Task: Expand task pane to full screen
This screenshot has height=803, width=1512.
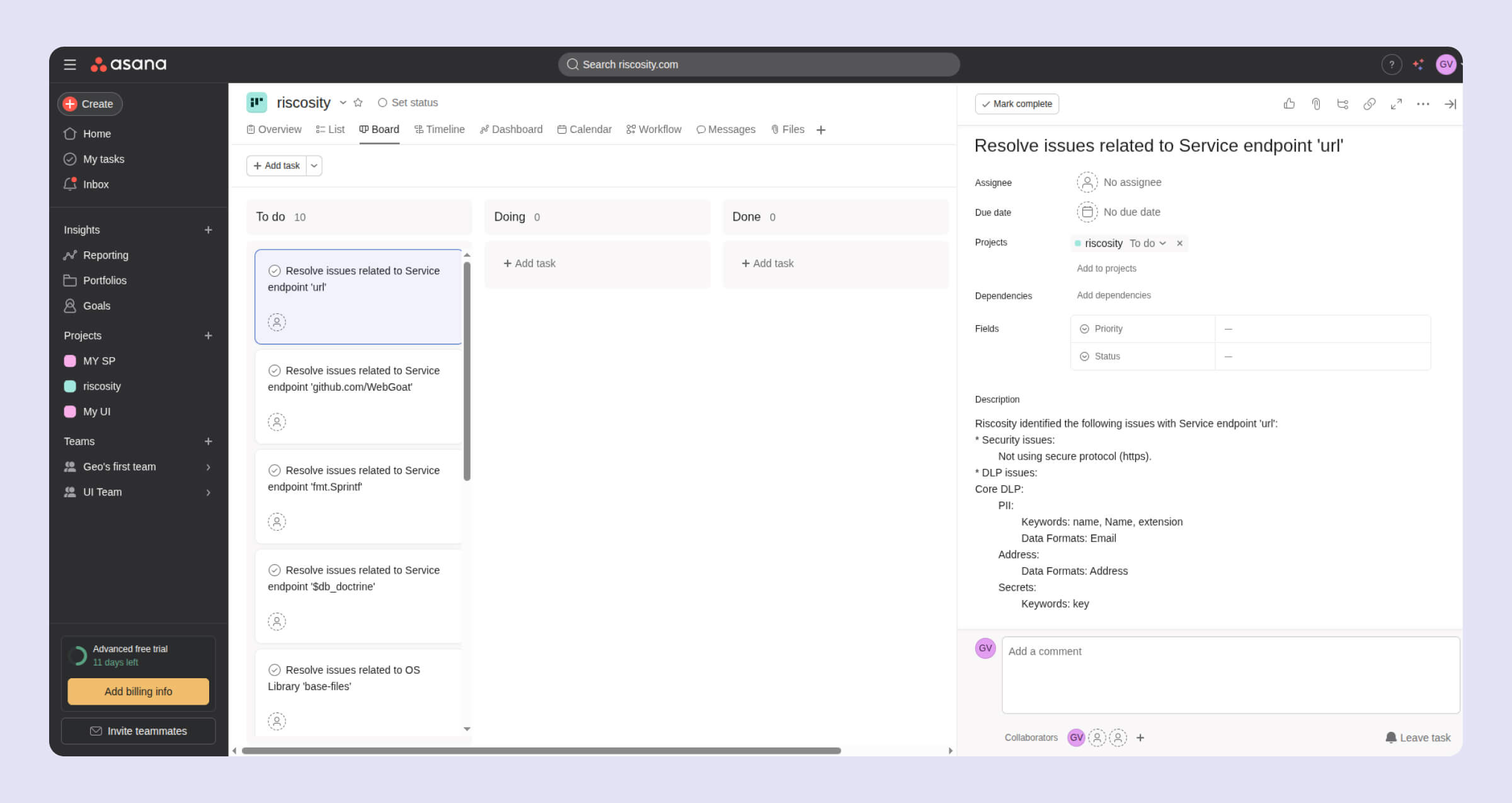Action: tap(1396, 104)
